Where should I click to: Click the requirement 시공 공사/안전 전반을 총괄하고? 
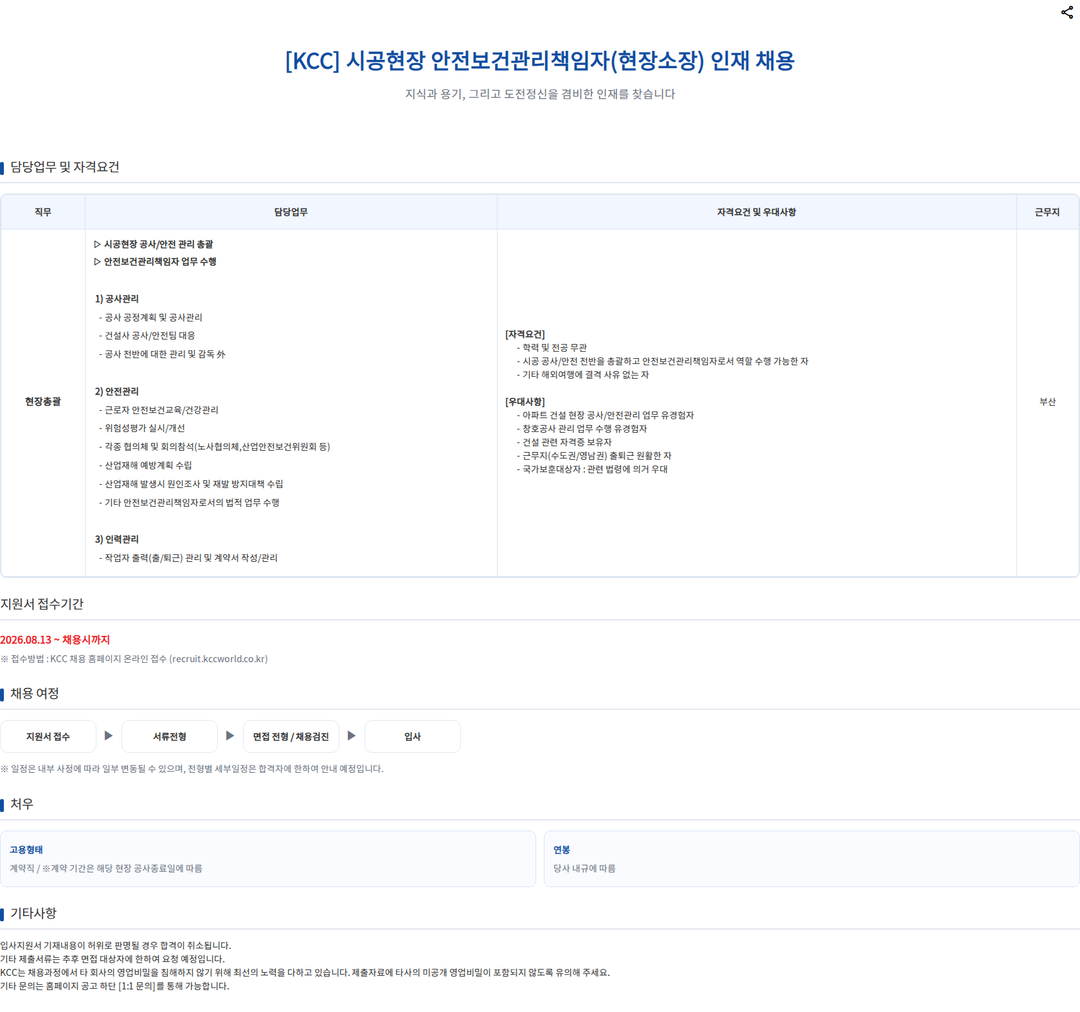662,361
